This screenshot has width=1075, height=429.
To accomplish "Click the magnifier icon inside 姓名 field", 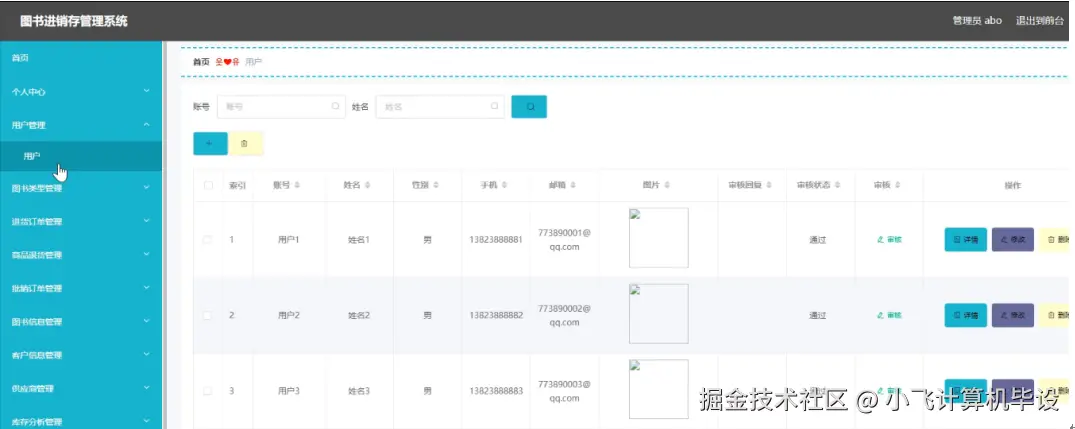I will point(494,106).
